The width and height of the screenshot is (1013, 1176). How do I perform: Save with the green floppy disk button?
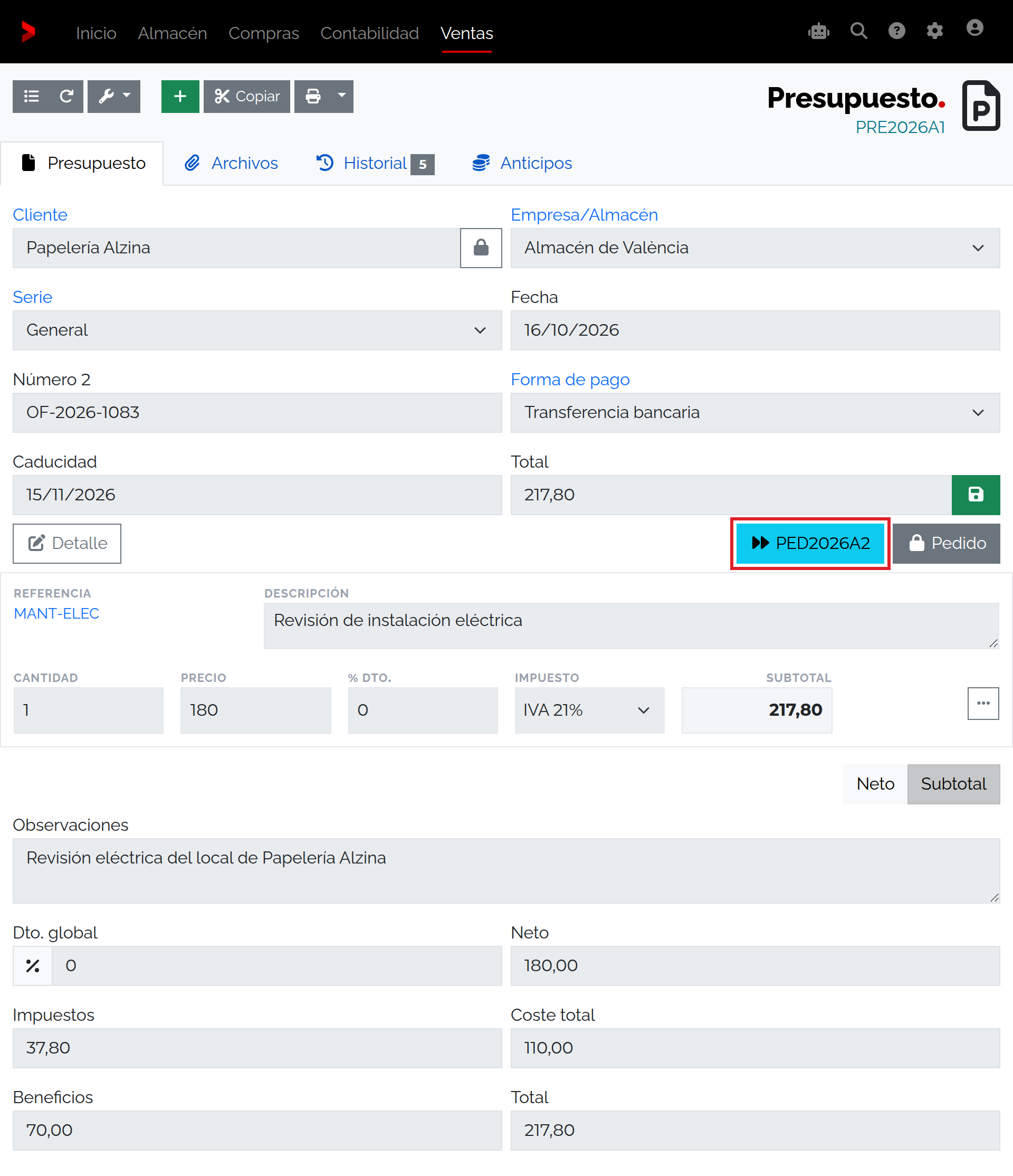click(x=976, y=495)
